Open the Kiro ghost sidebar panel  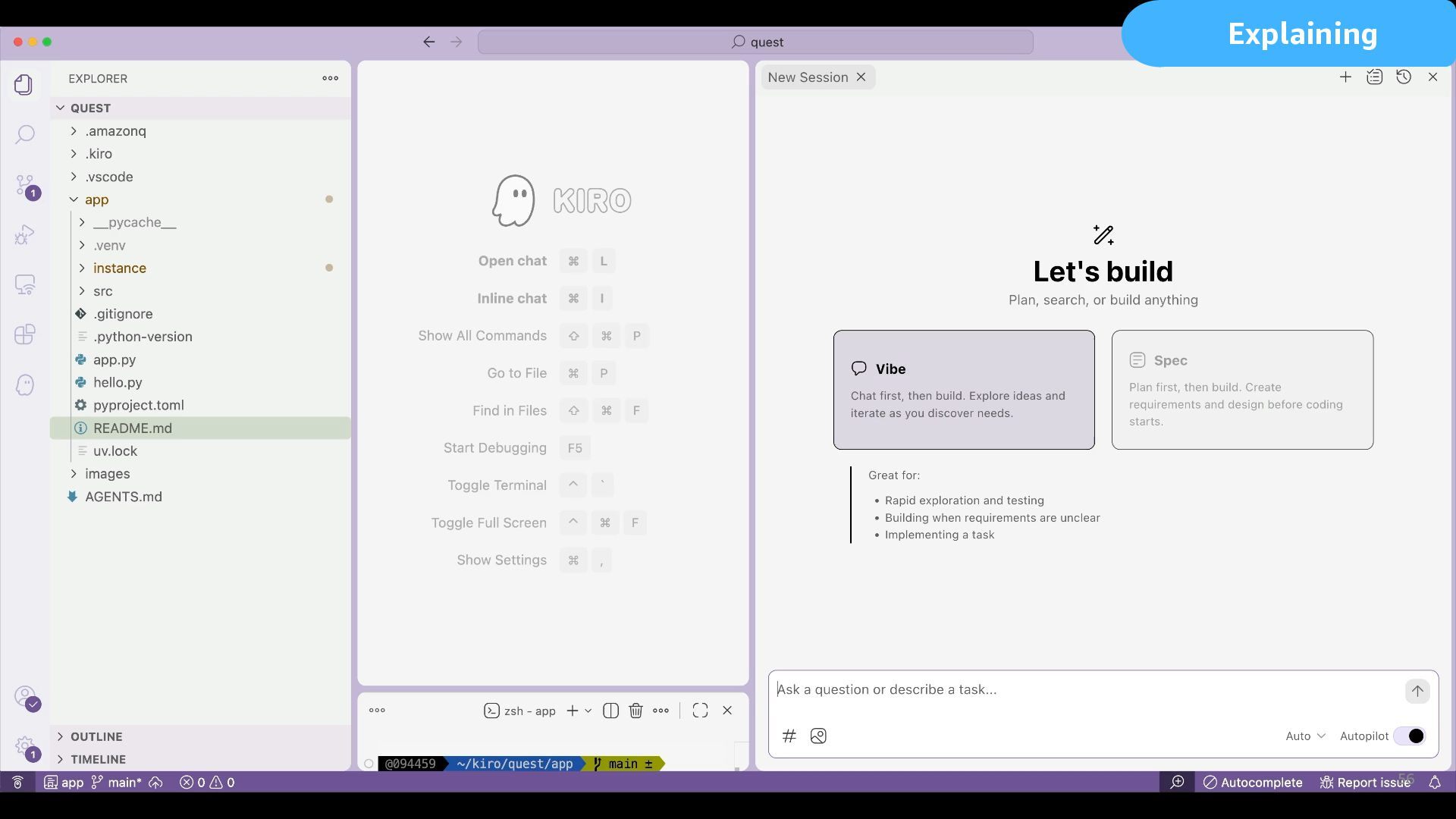24,385
